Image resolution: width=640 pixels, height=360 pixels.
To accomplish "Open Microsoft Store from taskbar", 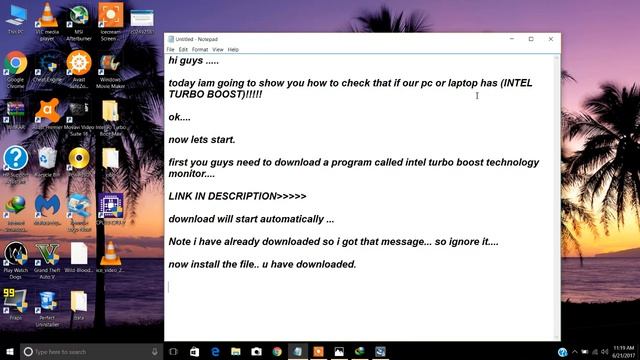I will tap(194, 351).
